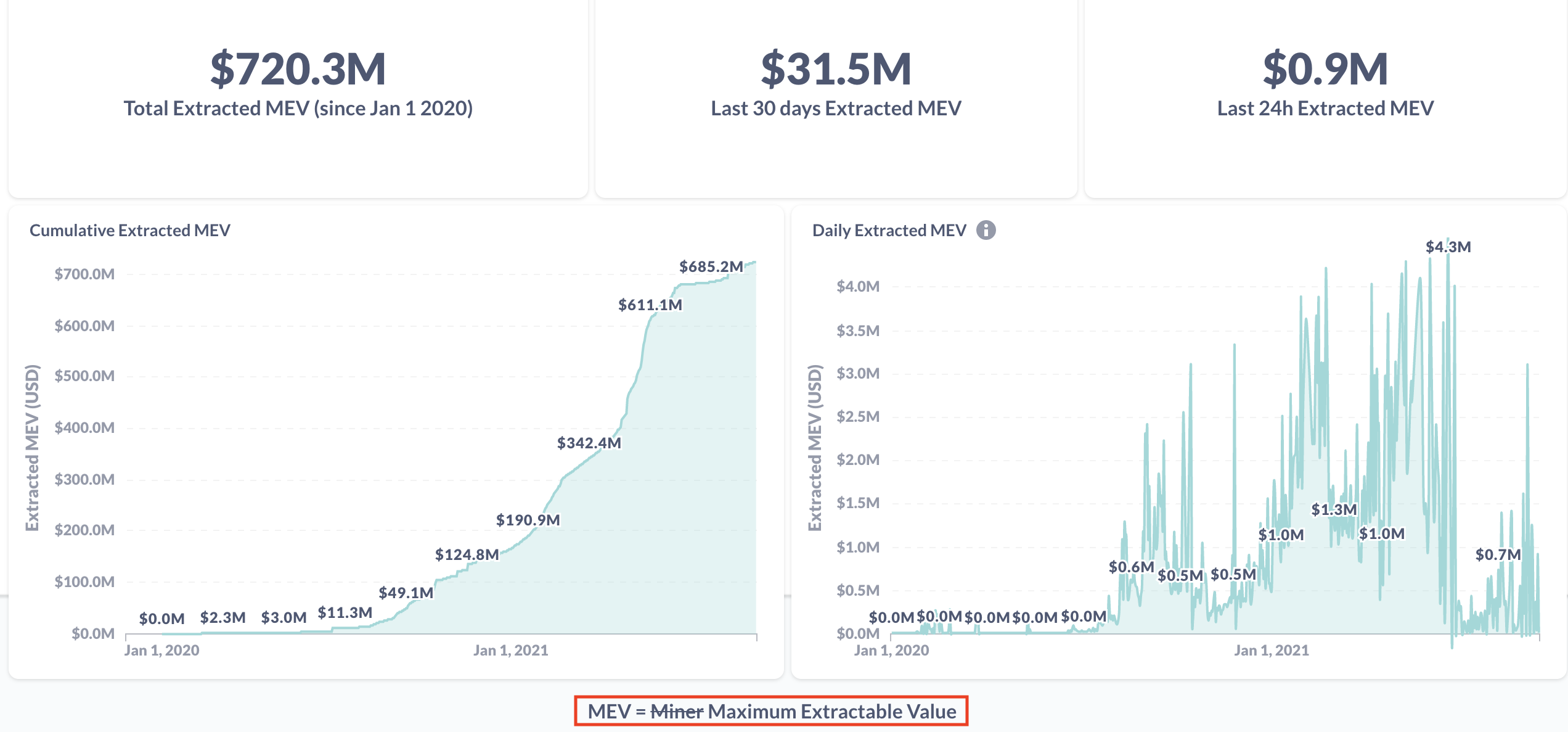Click the Extracted MEV (USD) axis title in cumulative chart
This screenshot has height=732, width=1568.
coord(32,448)
